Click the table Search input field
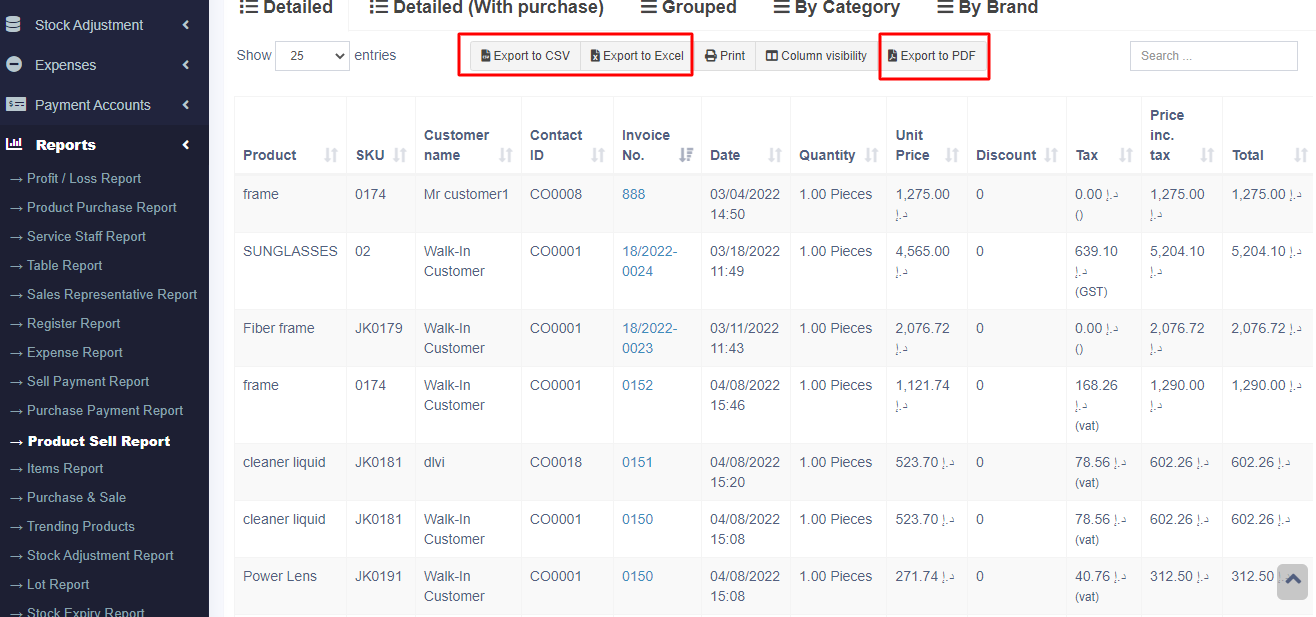The width and height of the screenshot is (1316, 617). click(1213, 56)
